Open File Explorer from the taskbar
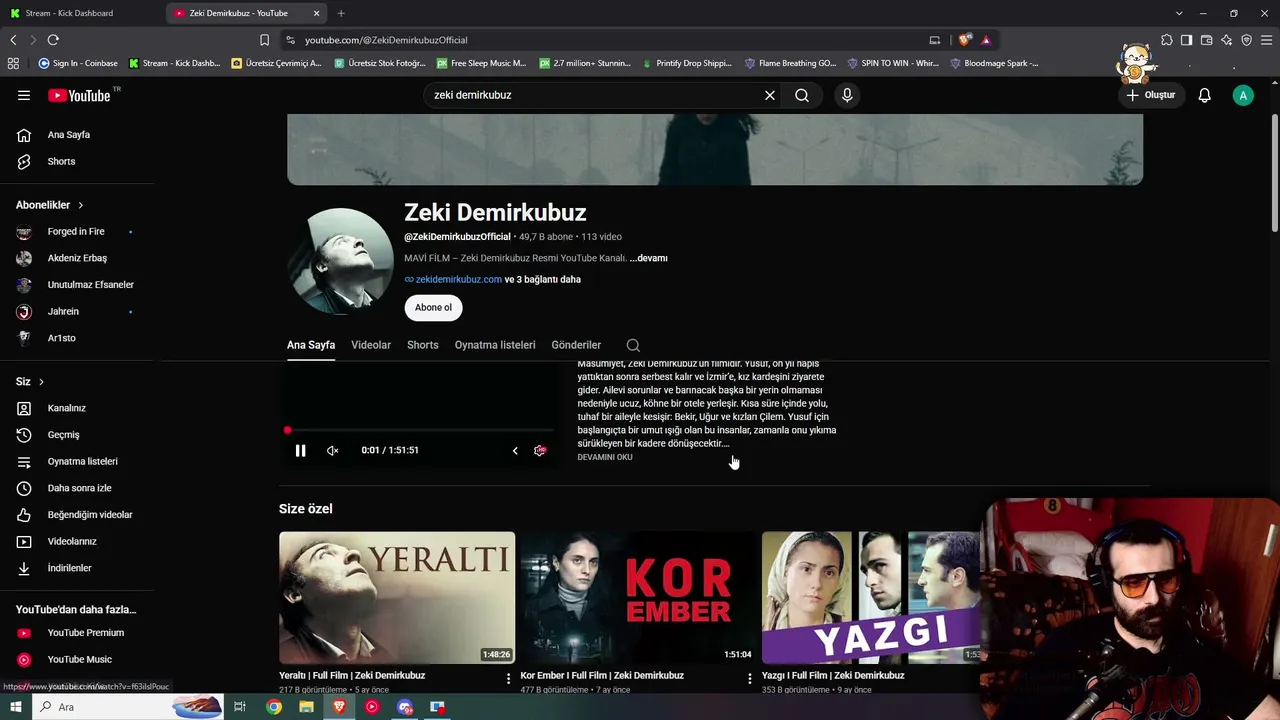 pos(306,707)
